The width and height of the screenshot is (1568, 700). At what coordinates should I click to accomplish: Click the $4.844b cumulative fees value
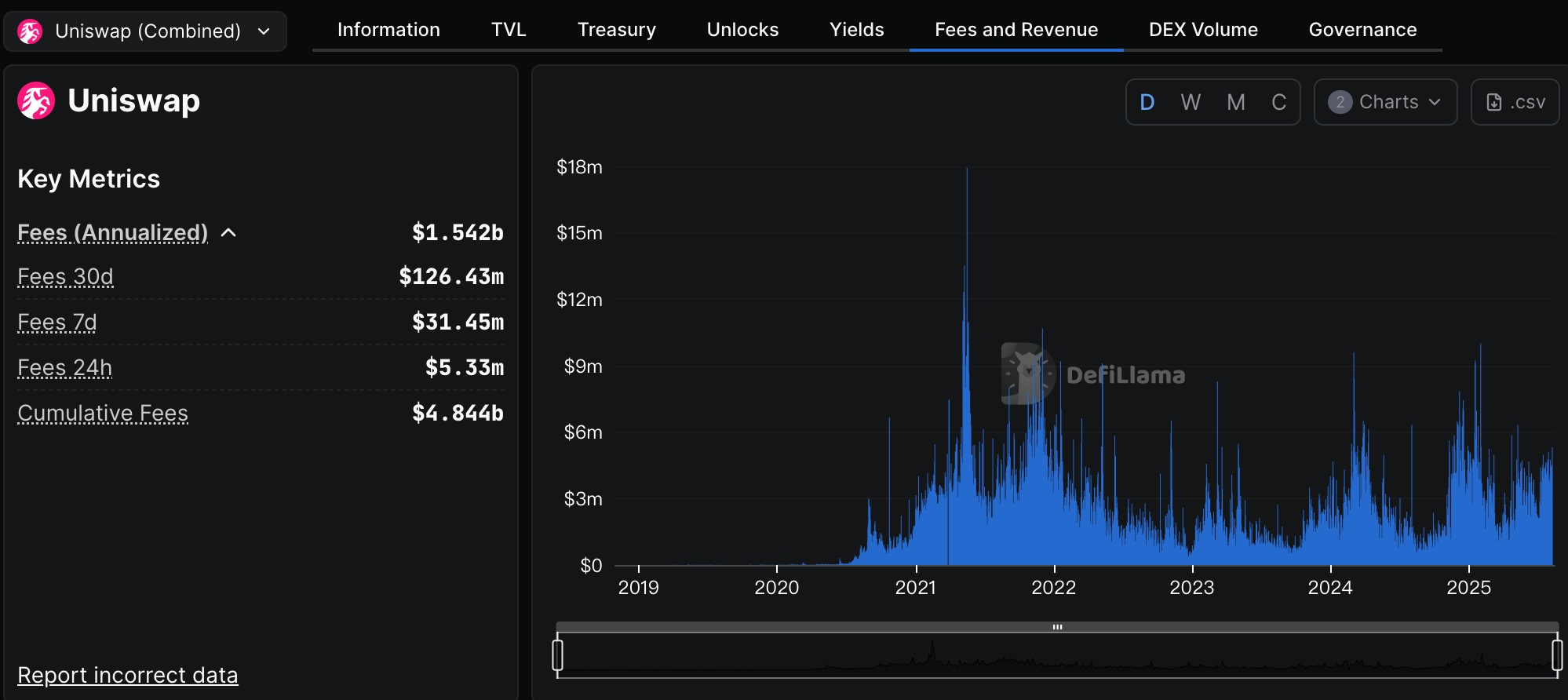click(458, 414)
